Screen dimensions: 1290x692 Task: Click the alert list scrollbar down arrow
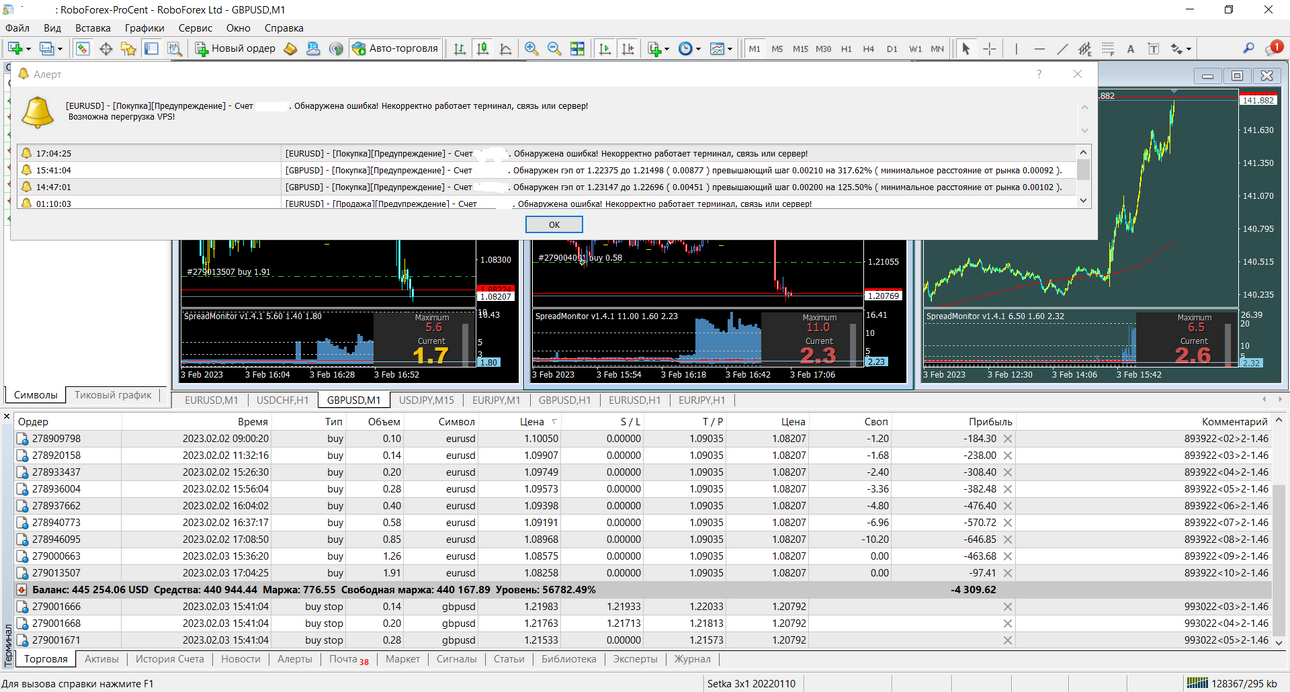point(1083,201)
